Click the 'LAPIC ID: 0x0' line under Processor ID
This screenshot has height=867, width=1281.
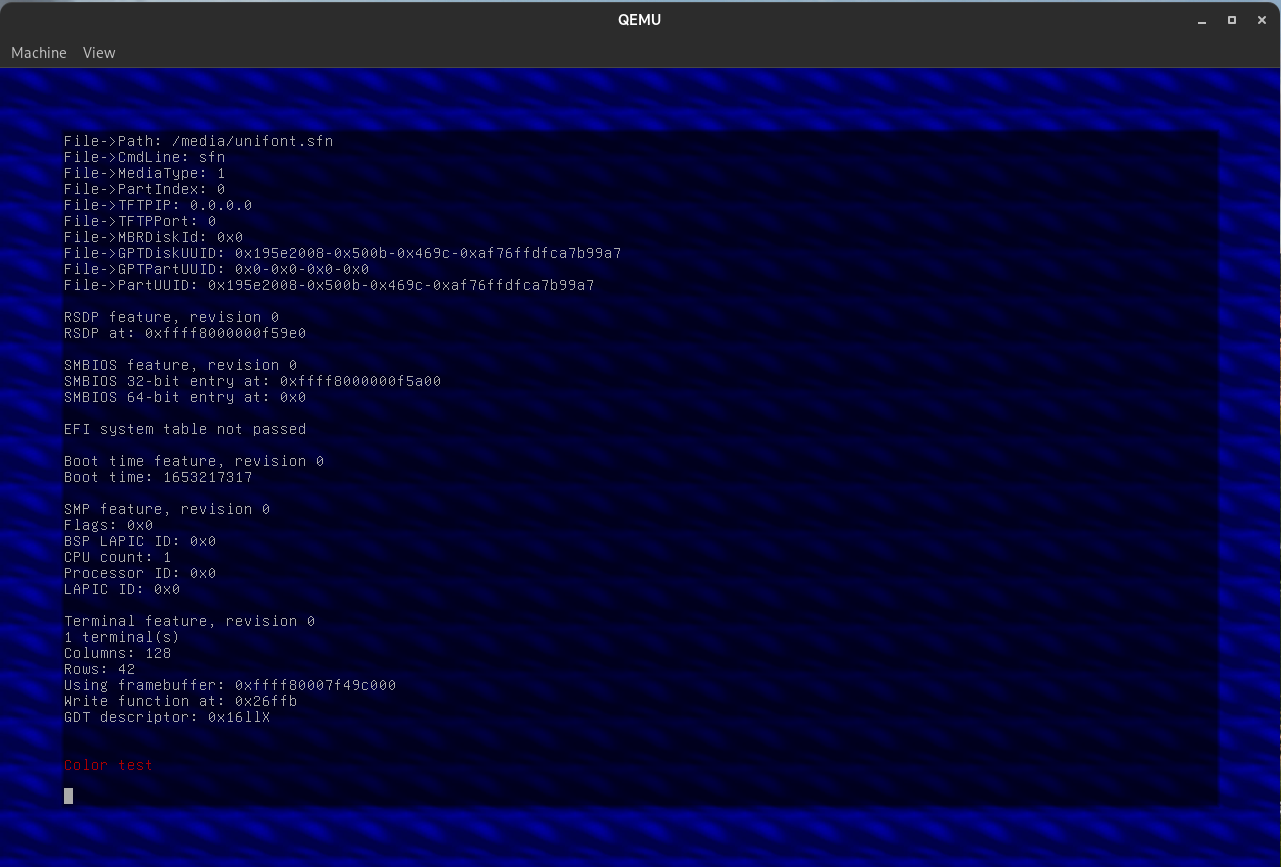coord(122,589)
